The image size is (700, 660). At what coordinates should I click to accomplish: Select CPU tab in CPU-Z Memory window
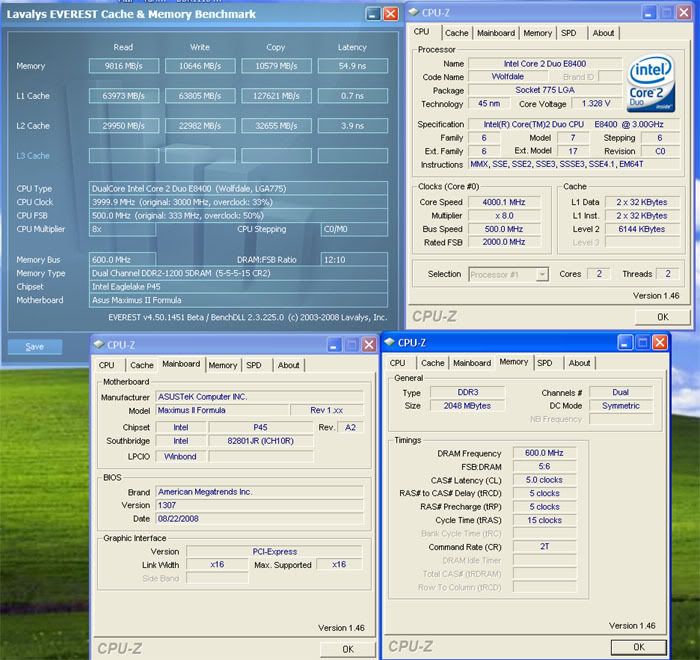pyautogui.click(x=397, y=363)
